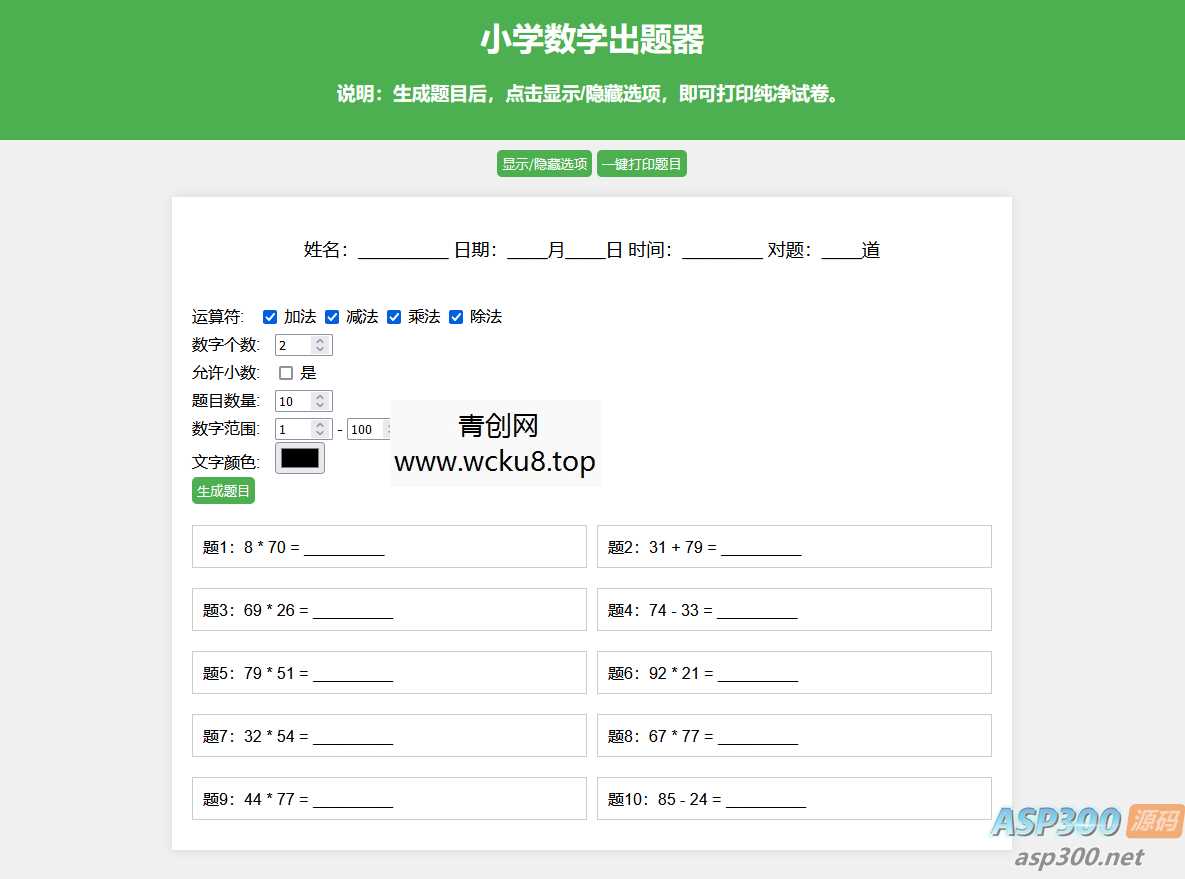Decrease 题目数量 using its down arrow

pyautogui.click(x=322, y=405)
